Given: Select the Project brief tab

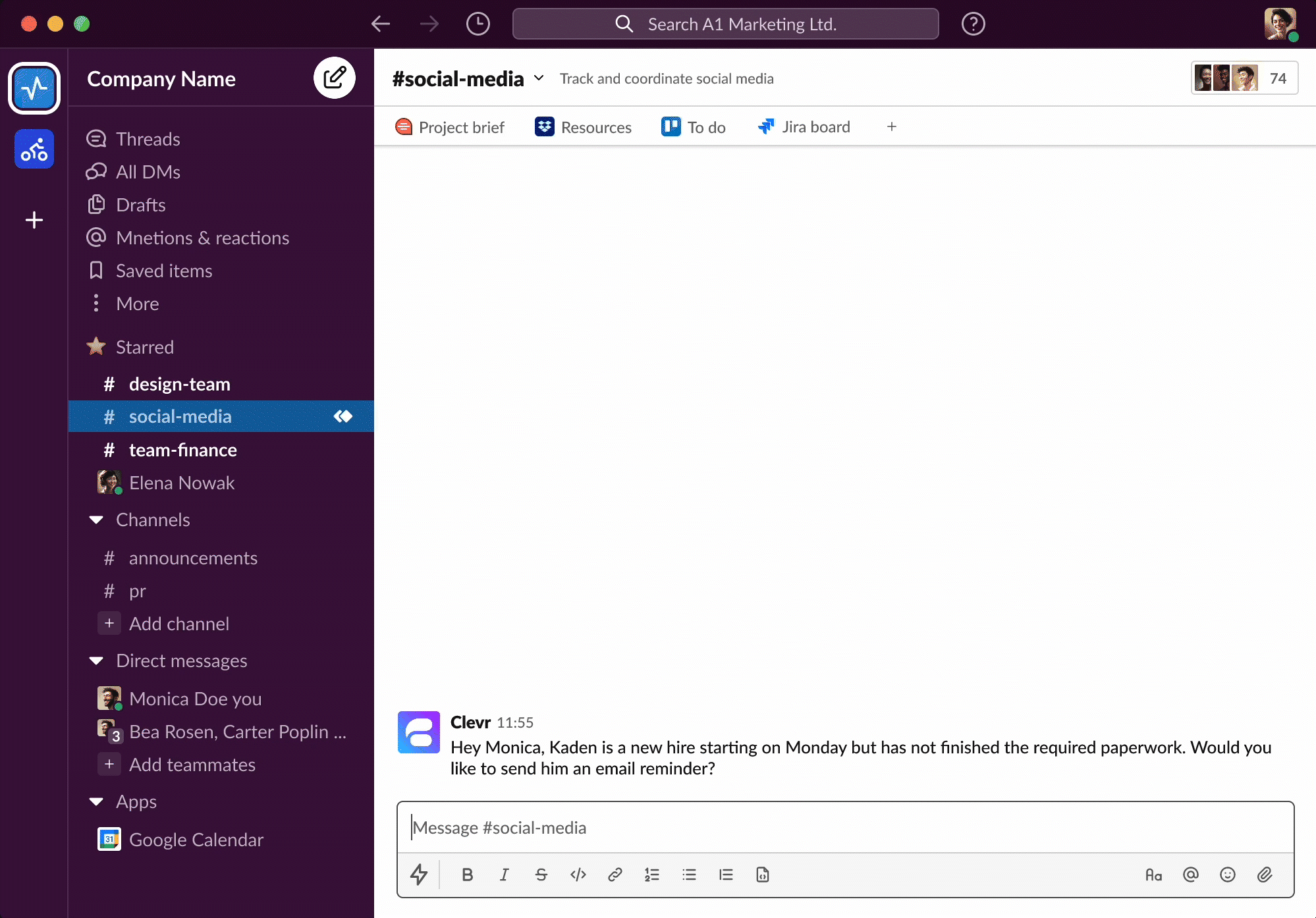Looking at the screenshot, I should tap(449, 127).
